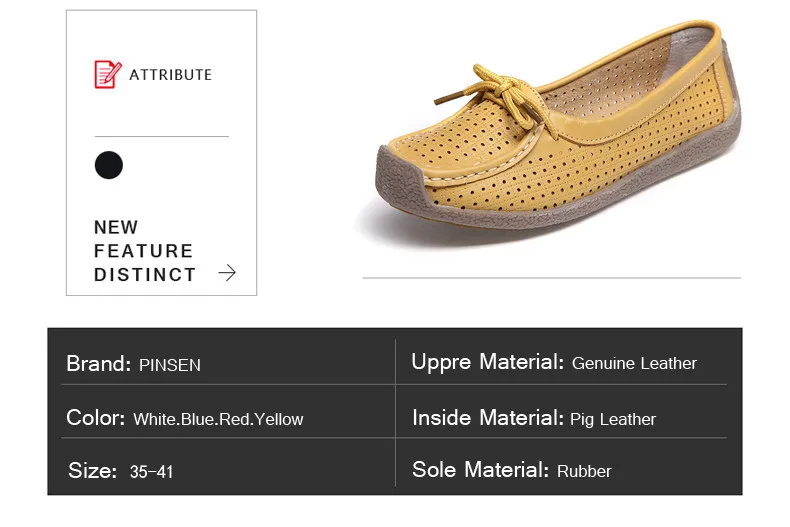Click the red attribute notepad icon
790x527 pixels.
pyautogui.click(x=108, y=75)
